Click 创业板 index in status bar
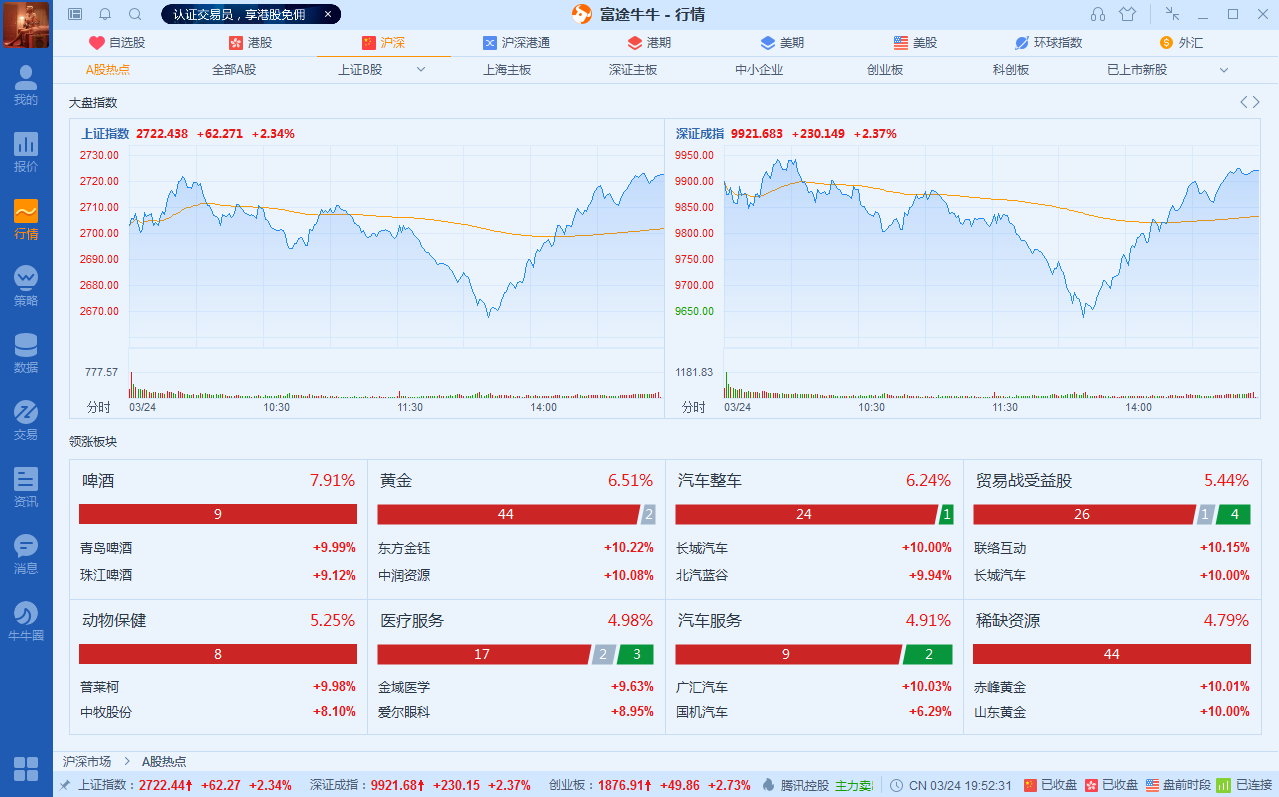This screenshot has height=797, width=1279. point(649,785)
